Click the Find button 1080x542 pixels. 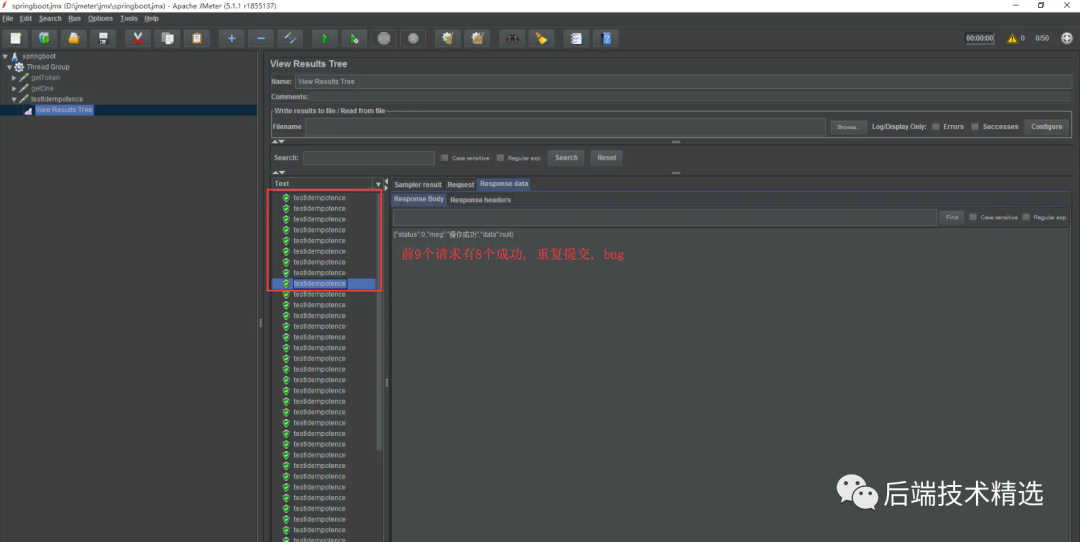(951, 217)
